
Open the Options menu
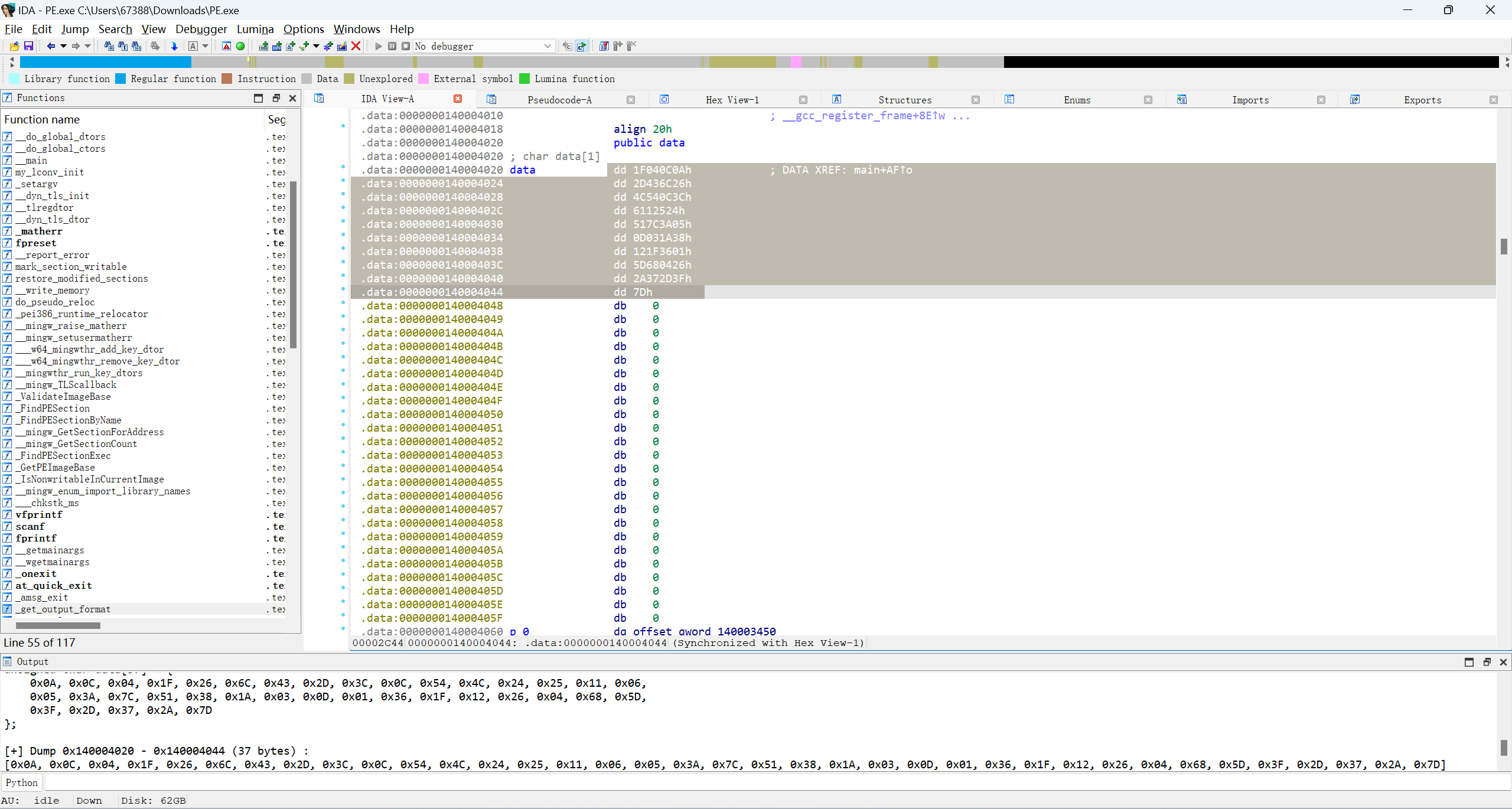tap(304, 29)
